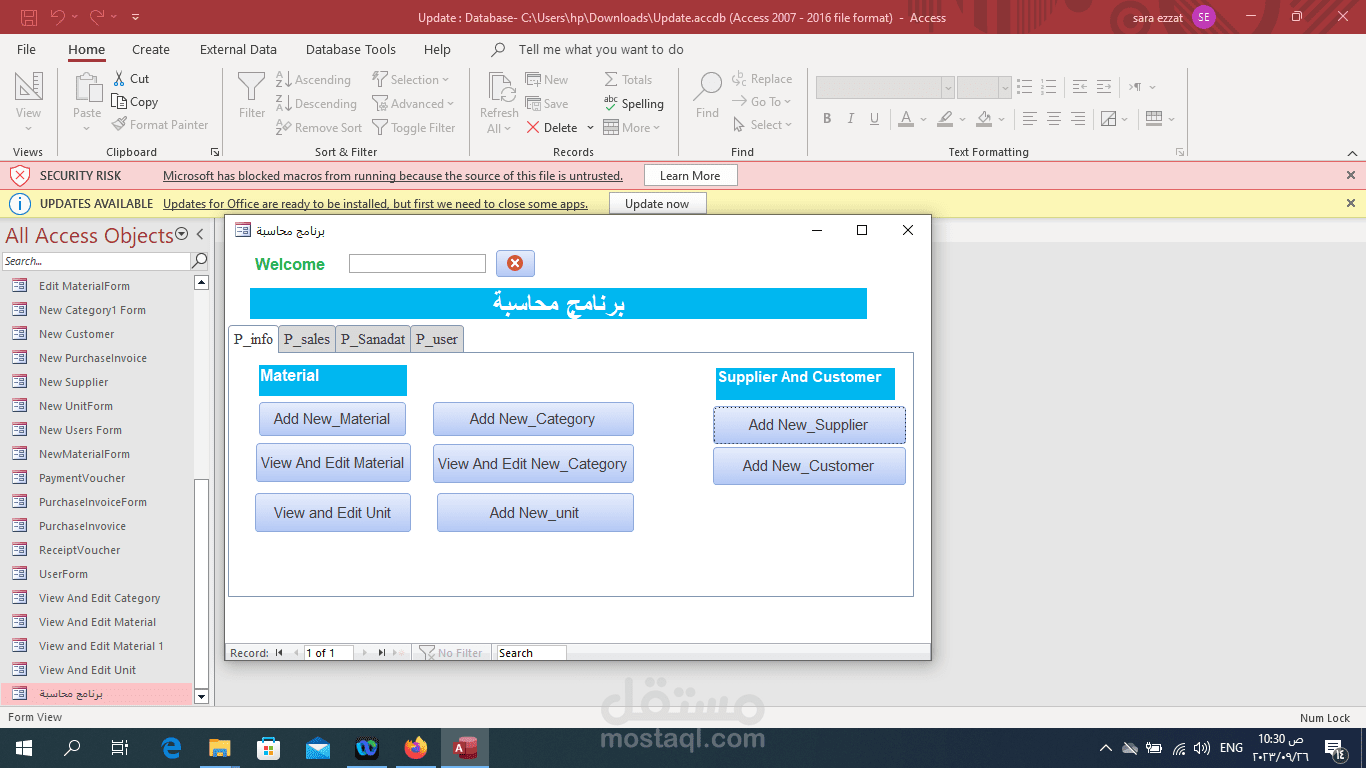Open the Select dropdown in Find group
1366x768 pixels.
coord(763,125)
